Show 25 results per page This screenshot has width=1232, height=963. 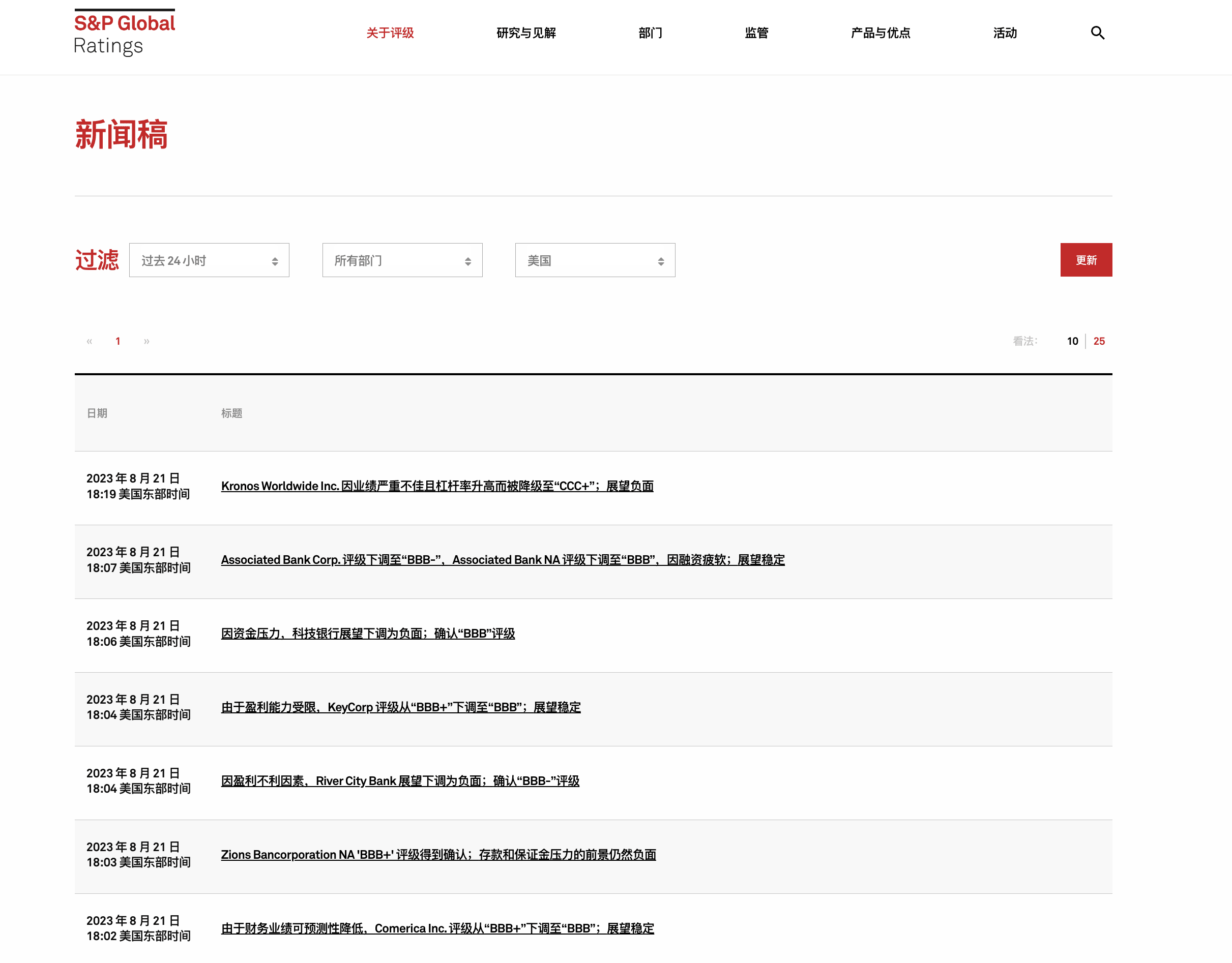(1098, 341)
